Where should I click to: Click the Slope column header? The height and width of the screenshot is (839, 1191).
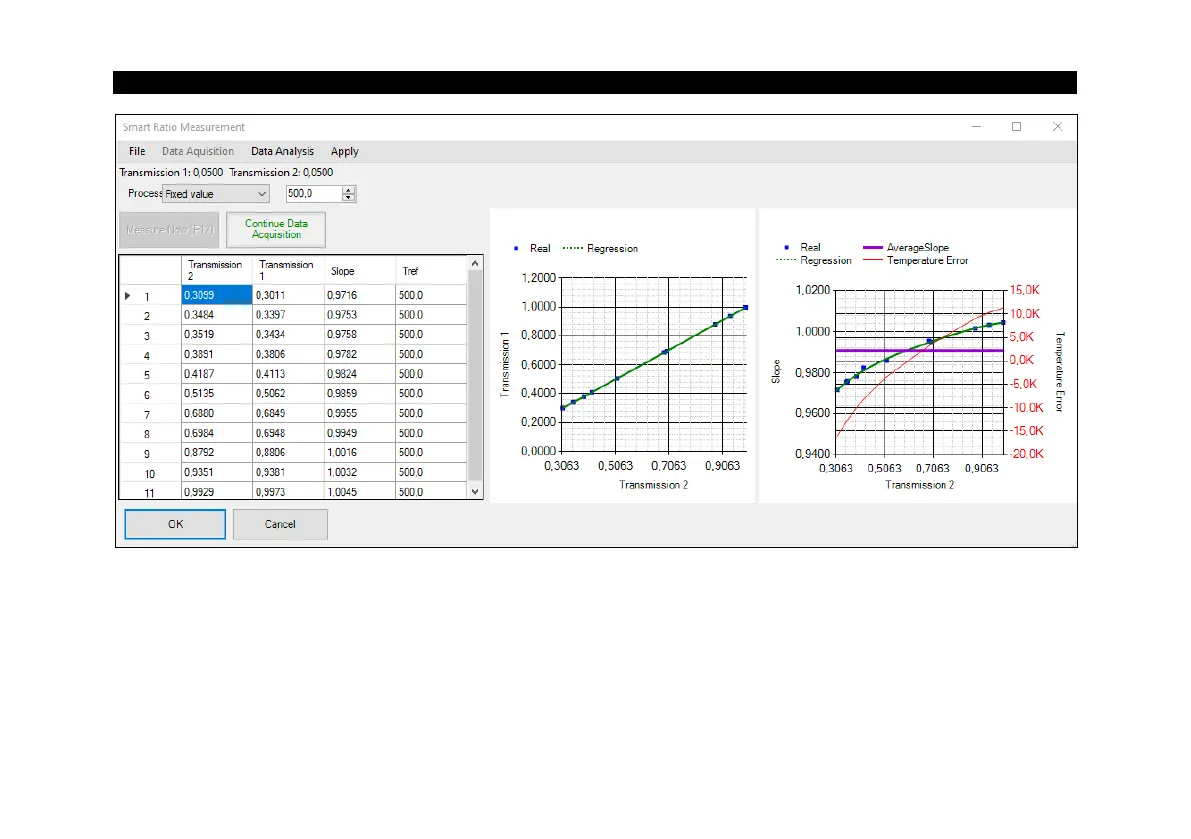pyautogui.click(x=359, y=270)
